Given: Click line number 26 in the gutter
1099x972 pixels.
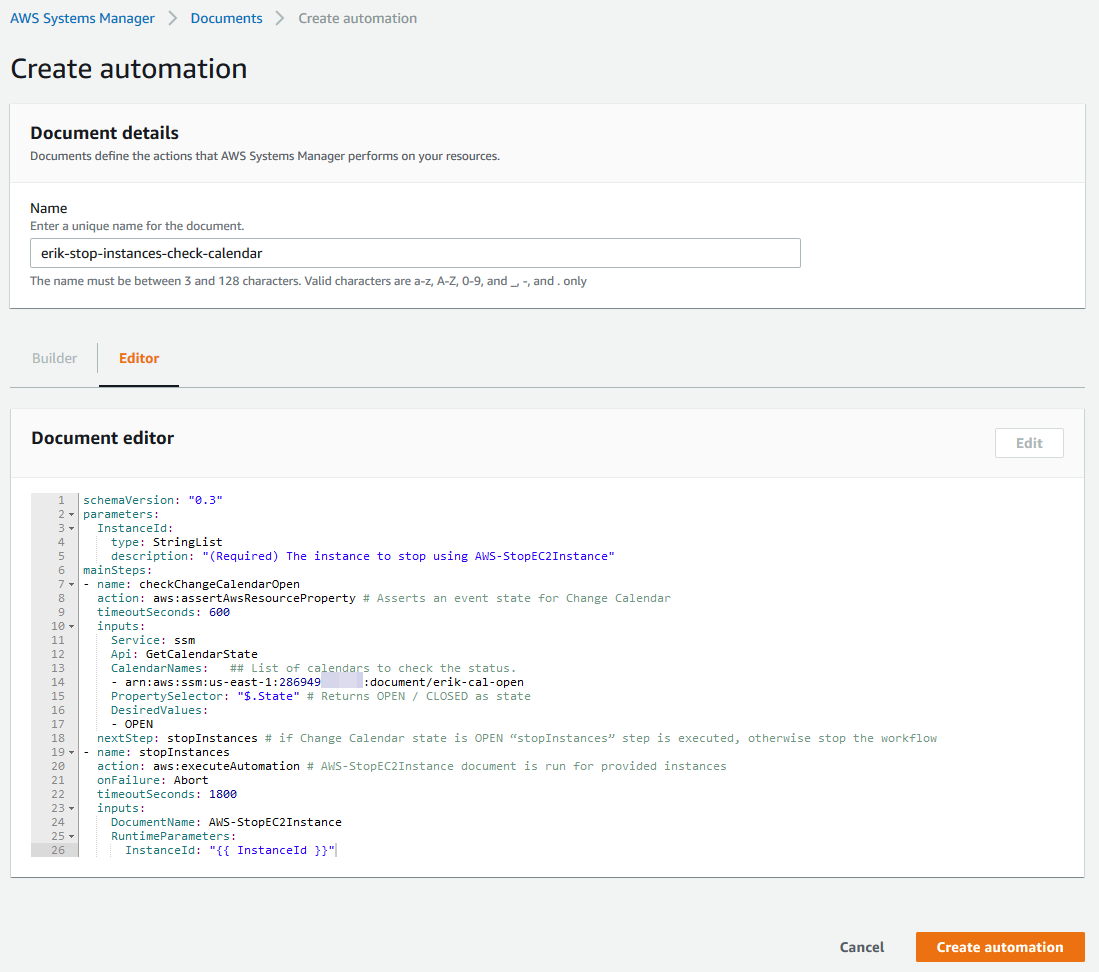Looking at the screenshot, I should coord(57,850).
